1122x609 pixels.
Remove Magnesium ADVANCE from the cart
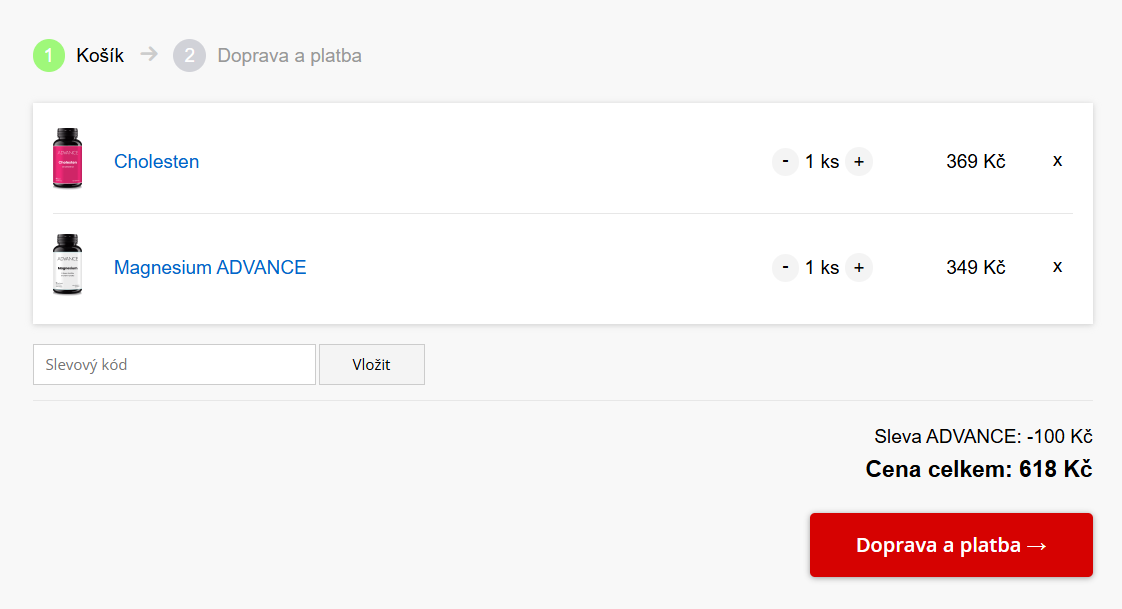(1057, 266)
